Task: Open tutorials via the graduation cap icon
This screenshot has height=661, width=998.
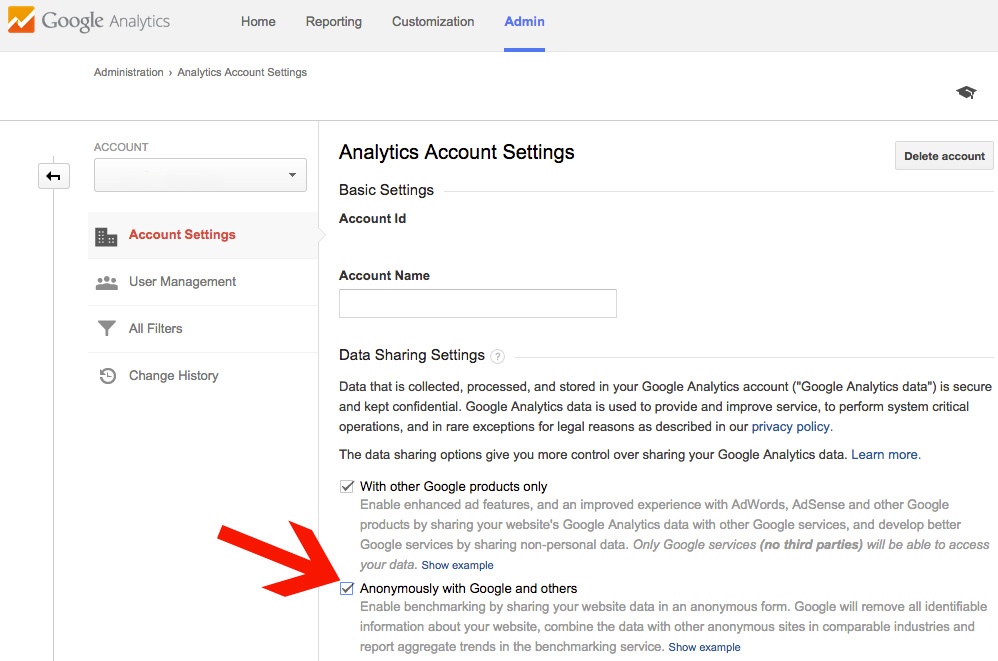Action: click(965, 90)
